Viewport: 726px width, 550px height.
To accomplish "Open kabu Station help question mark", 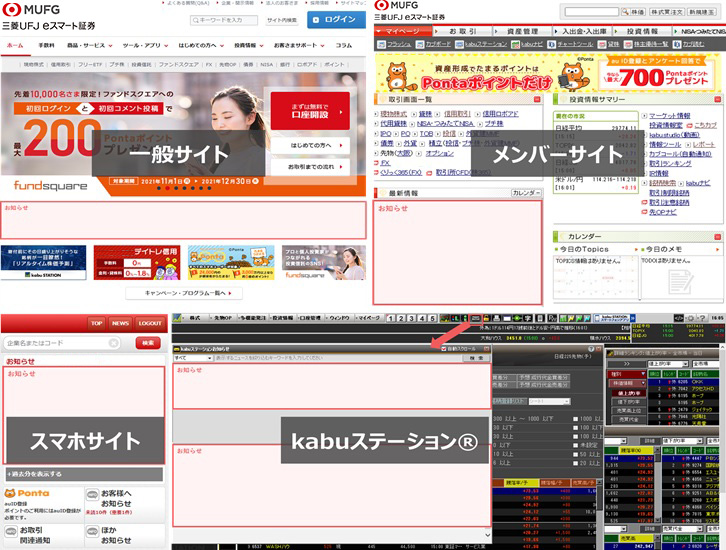I will (x=702, y=318).
